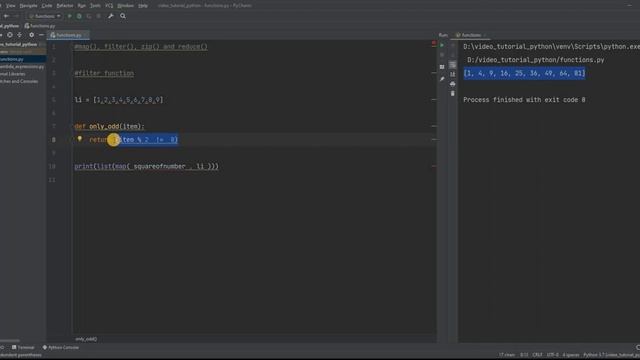The width and height of the screenshot is (640, 360).
Task: Open the Window menu
Action: click(x=125, y=6)
